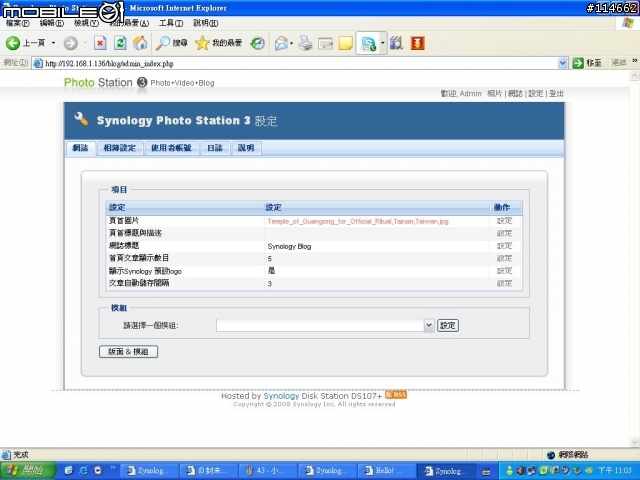Viewport: 640px width, 480px height.
Task: Switch to Hello! taskbar window button
Action: 386,471
